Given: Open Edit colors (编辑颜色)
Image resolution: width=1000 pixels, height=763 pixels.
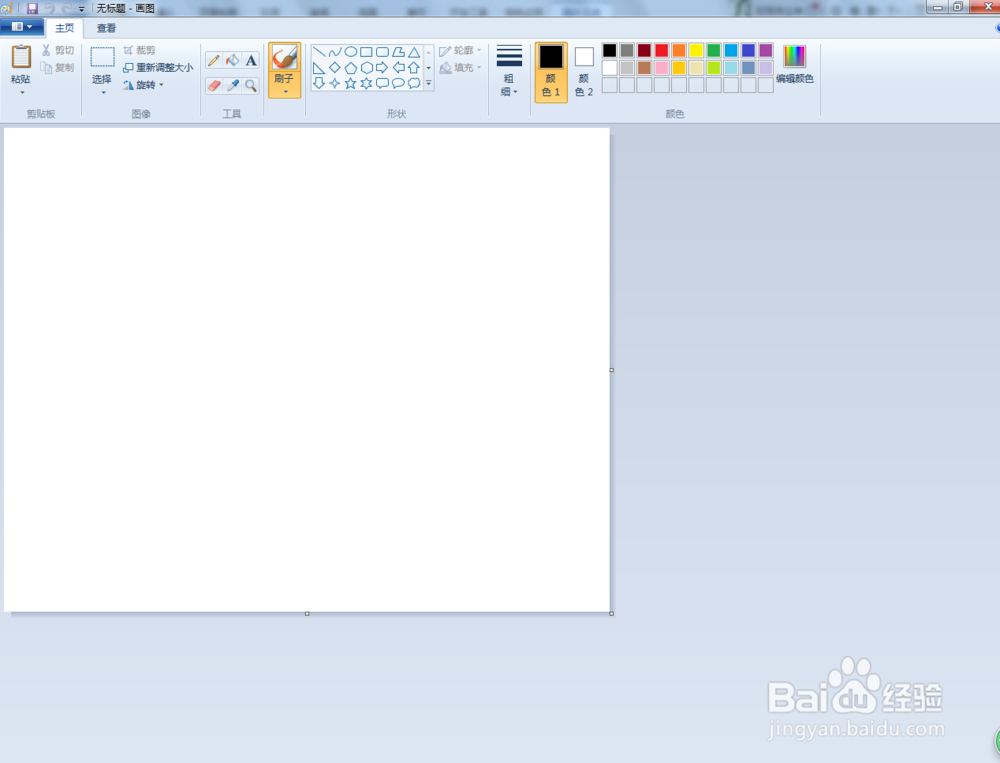Looking at the screenshot, I should point(795,65).
